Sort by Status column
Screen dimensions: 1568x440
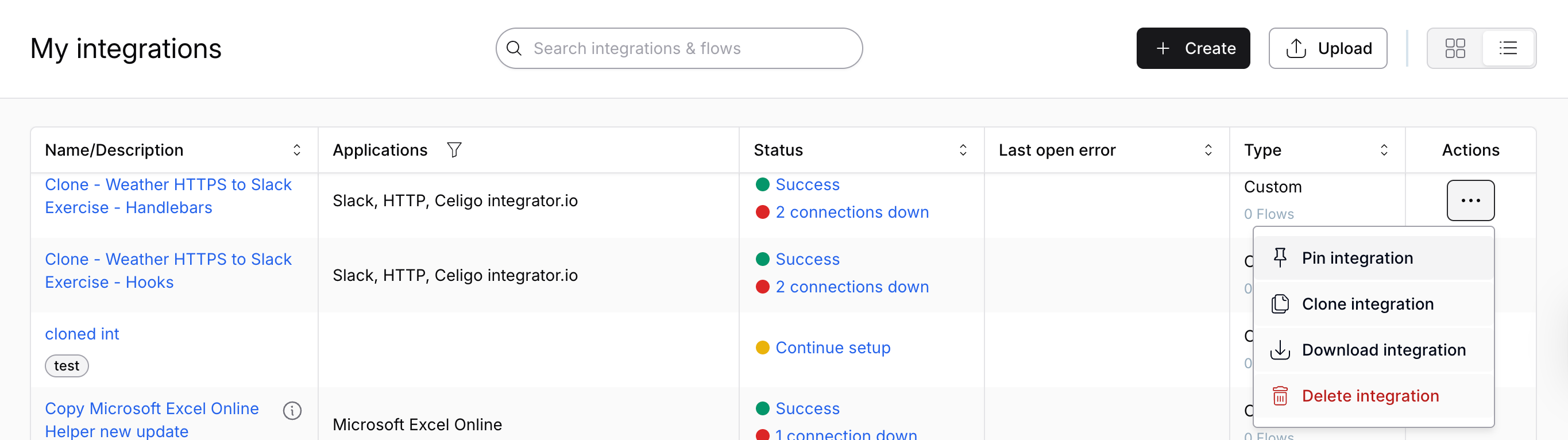click(963, 150)
